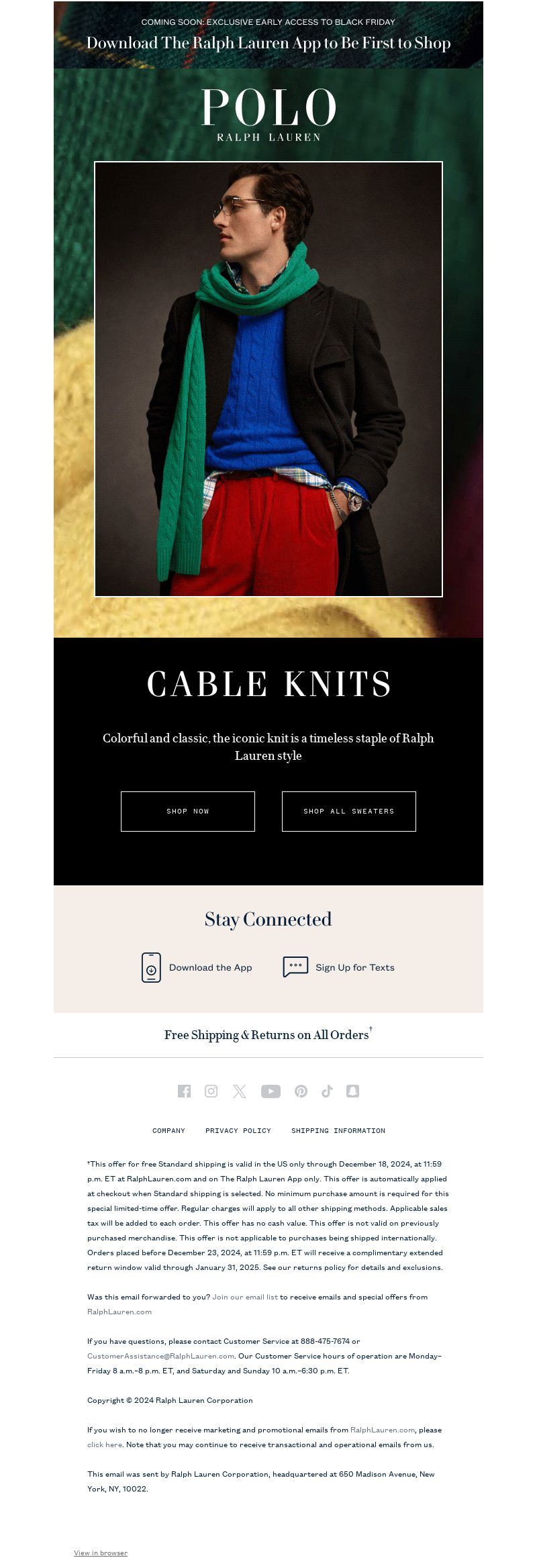This screenshot has height=1568, width=537.
Task: Click the cable knit model photo
Action: point(268,379)
